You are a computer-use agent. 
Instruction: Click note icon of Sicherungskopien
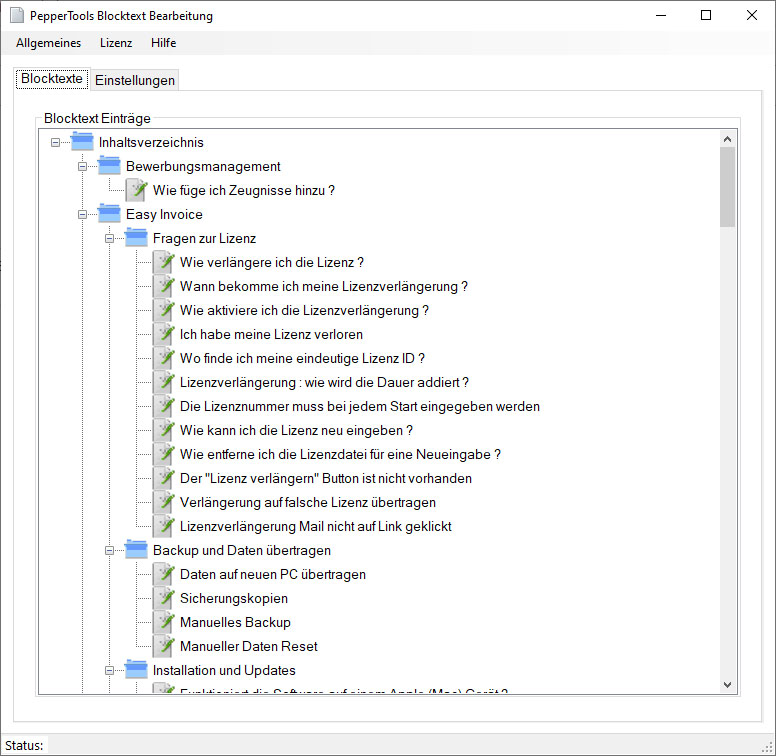coord(164,598)
